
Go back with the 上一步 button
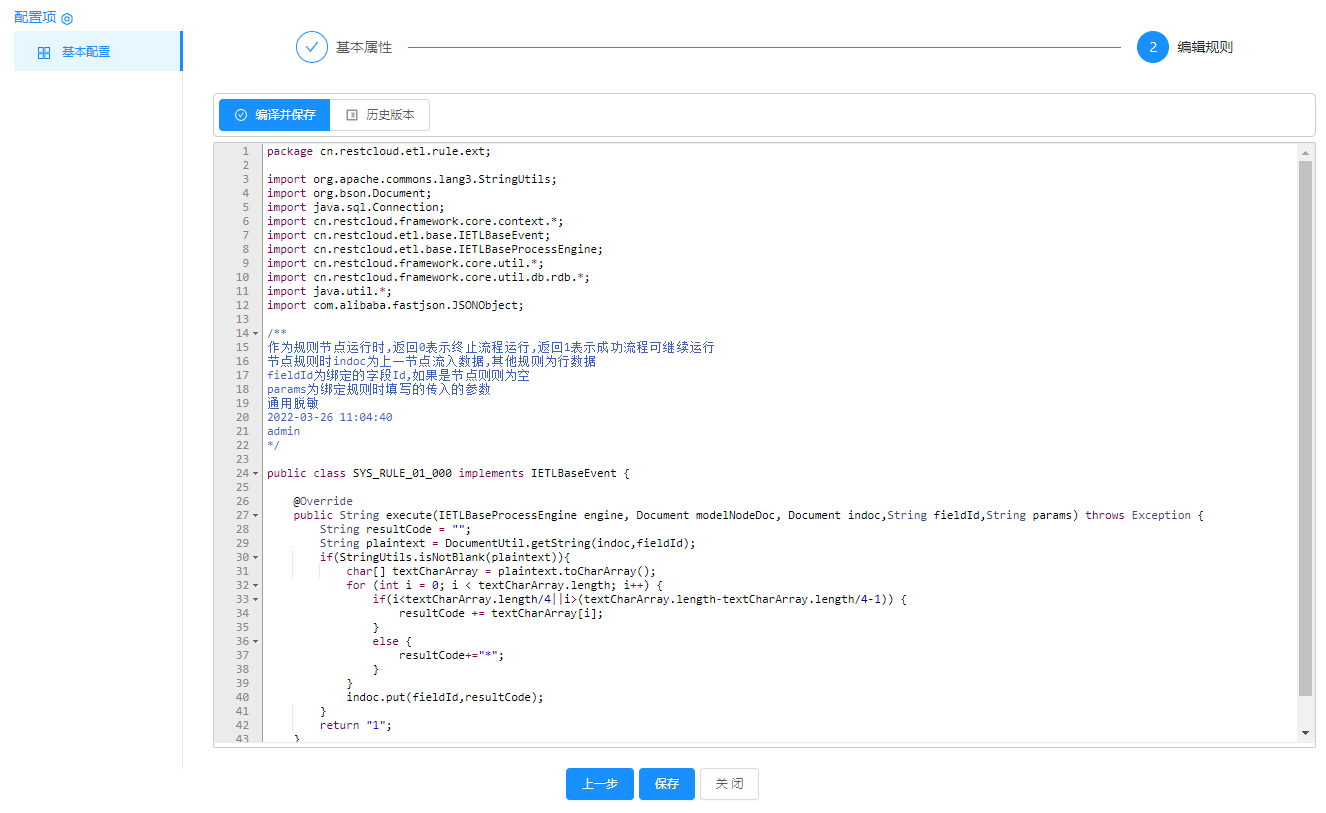coord(600,784)
